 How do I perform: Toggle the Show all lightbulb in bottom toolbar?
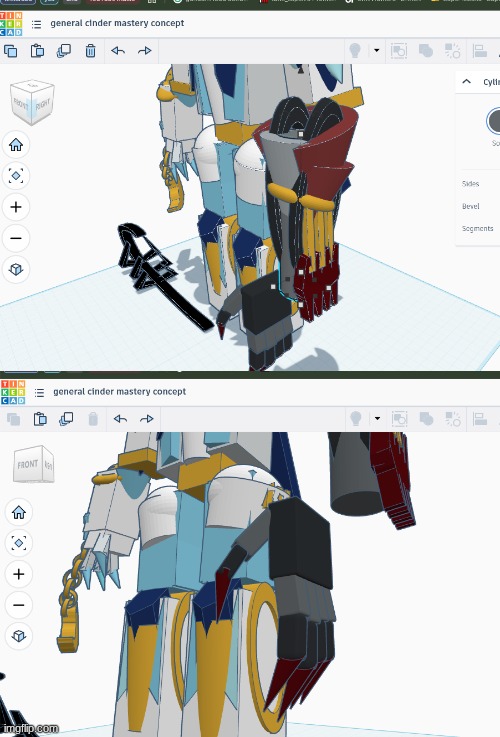pyautogui.click(x=356, y=418)
